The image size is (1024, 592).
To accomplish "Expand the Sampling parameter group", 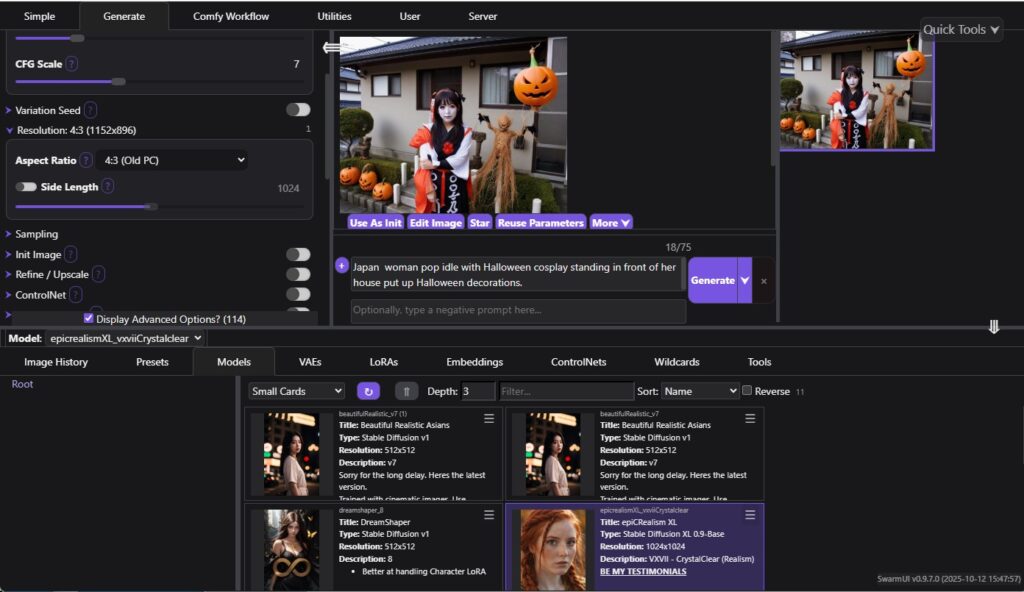I will pyautogui.click(x=37, y=234).
